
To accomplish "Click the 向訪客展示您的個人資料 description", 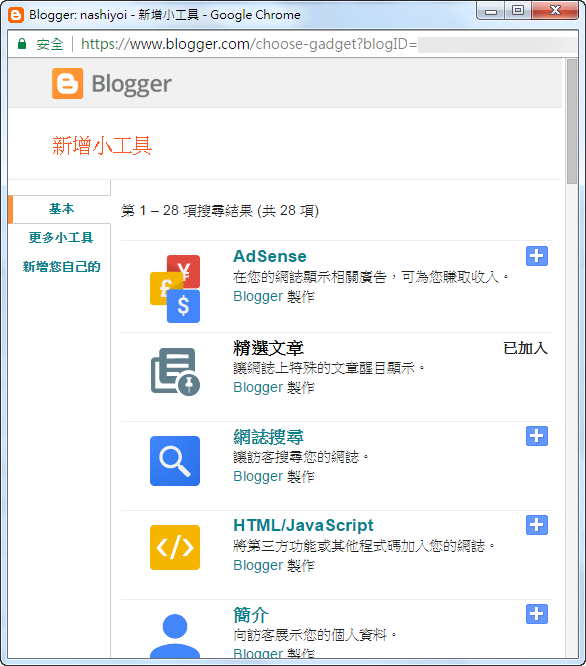I will point(315,635).
